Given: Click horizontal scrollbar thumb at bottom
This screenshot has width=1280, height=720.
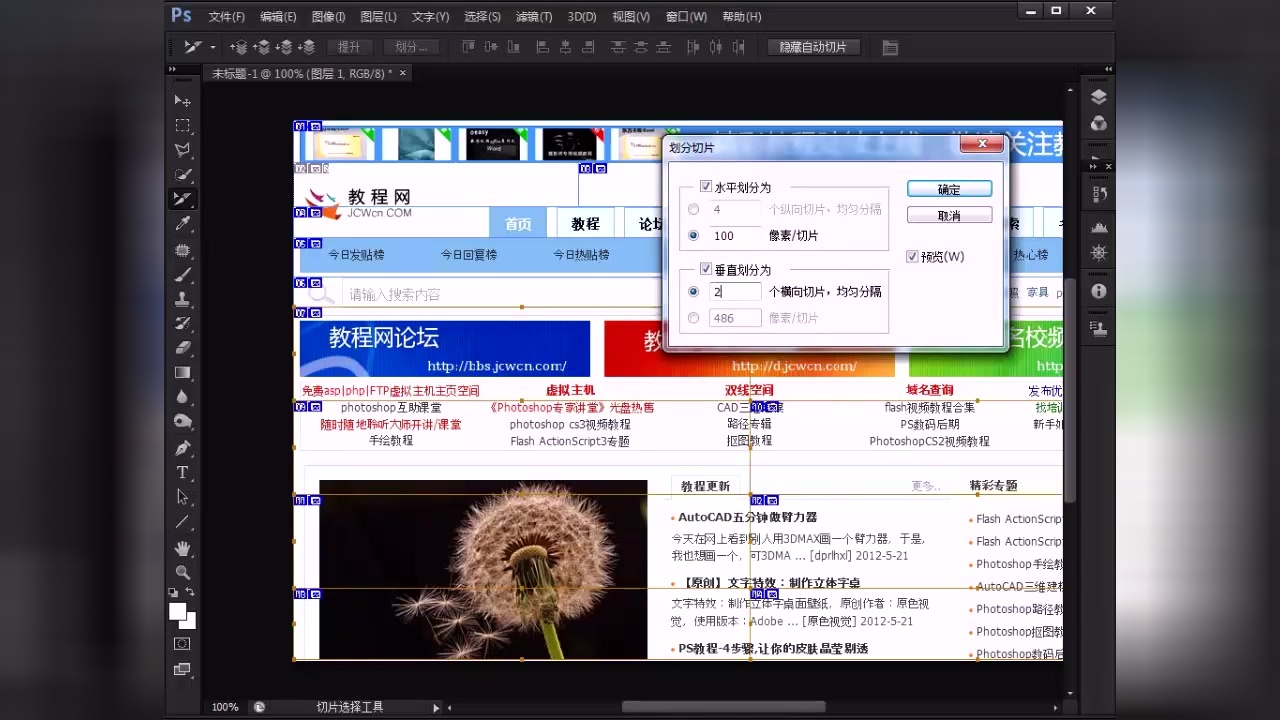Looking at the screenshot, I should (x=724, y=707).
